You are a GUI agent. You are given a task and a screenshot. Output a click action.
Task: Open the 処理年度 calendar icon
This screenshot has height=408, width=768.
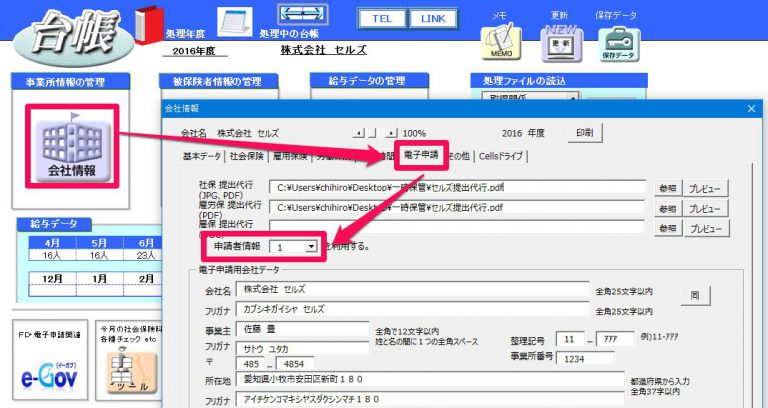(235, 22)
